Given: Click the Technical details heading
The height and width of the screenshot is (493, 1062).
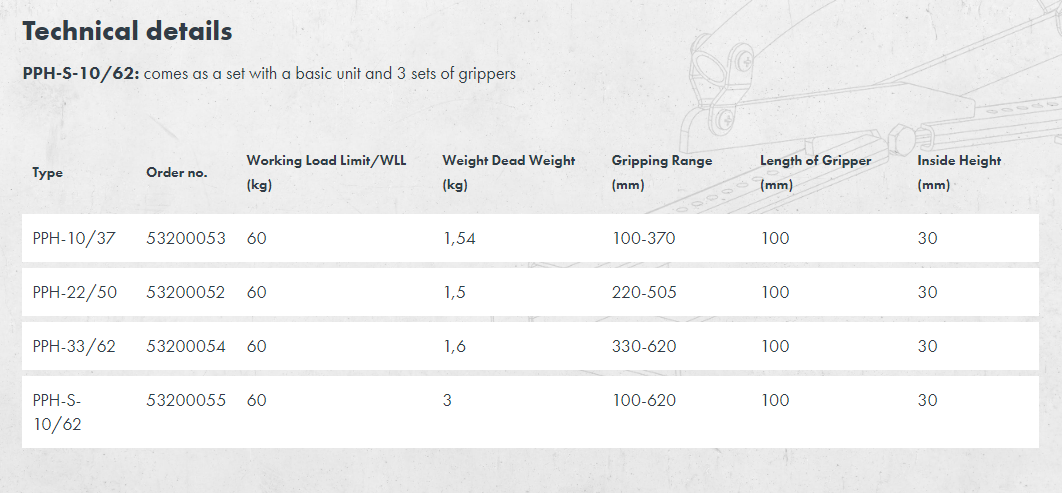Looking at the screenshot, I should pyautogui.click(x=127, y=31).
